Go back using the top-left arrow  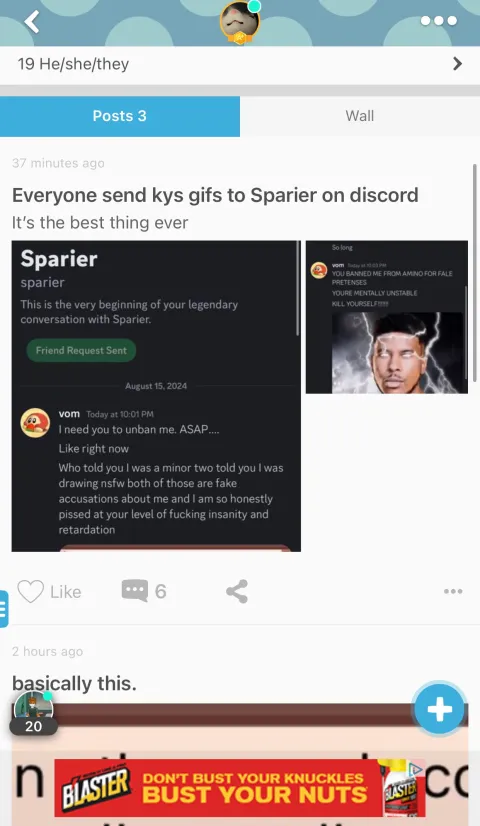[32, 22]
